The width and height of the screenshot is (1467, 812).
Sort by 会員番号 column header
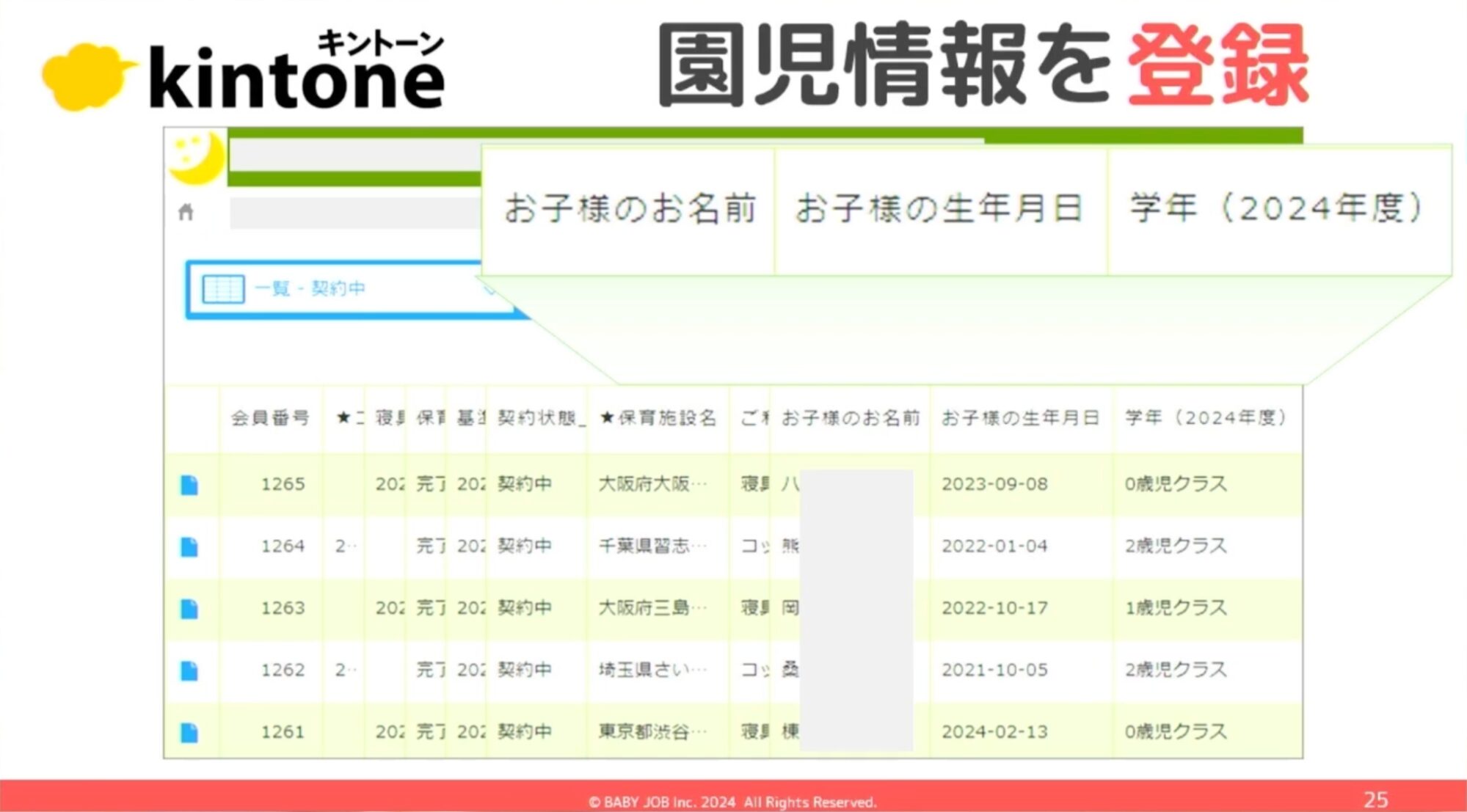270,418
